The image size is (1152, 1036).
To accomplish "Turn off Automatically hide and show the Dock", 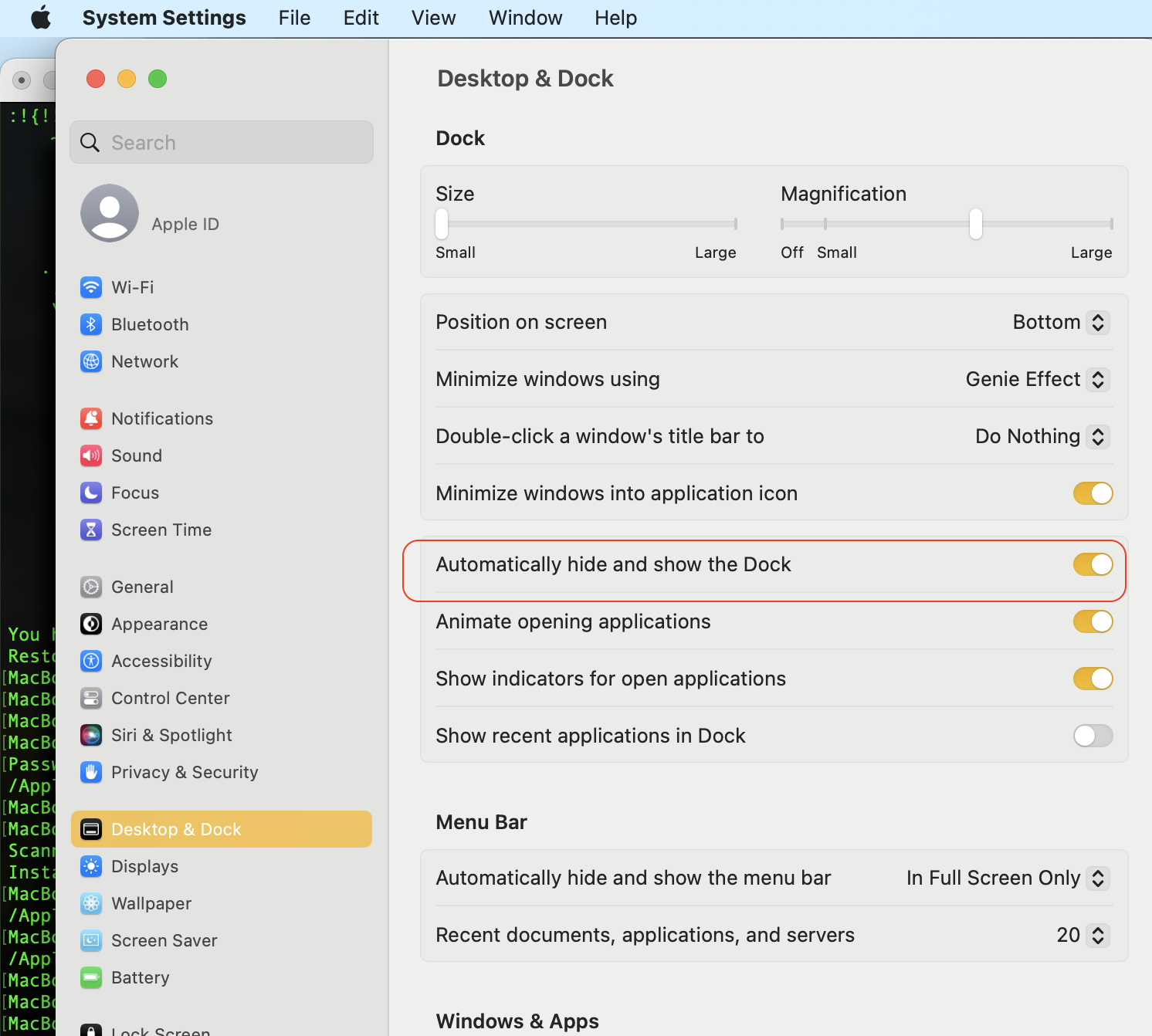I will coord(1093,564).
